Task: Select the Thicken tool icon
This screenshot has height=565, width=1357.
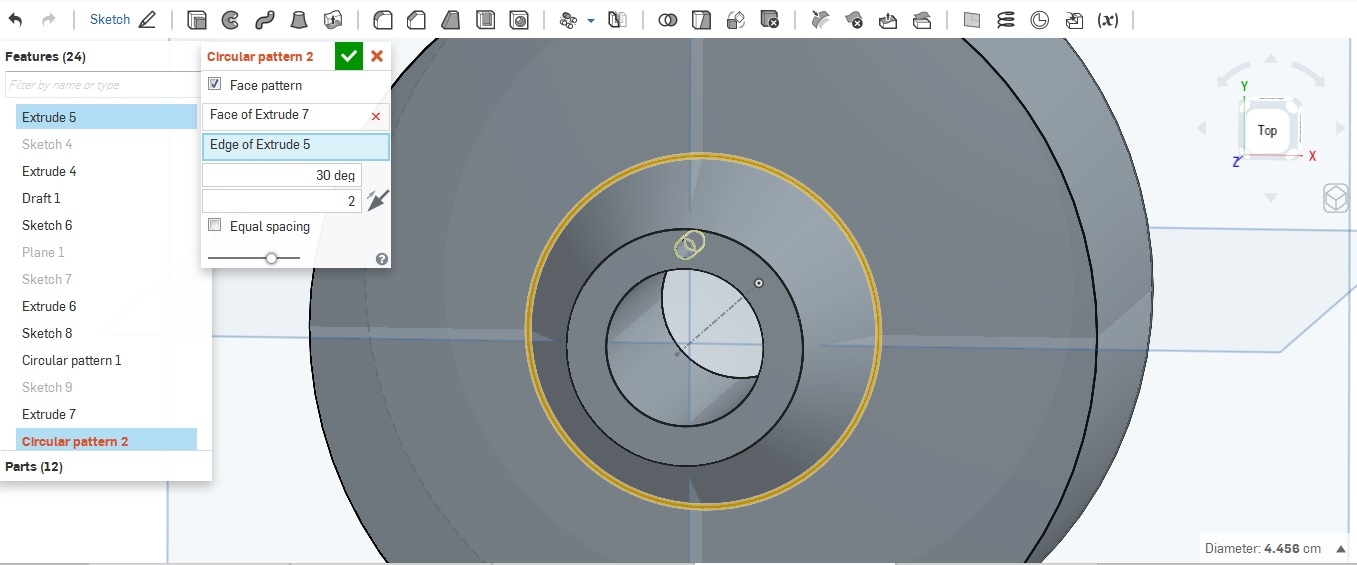Action: click(333, 20)
